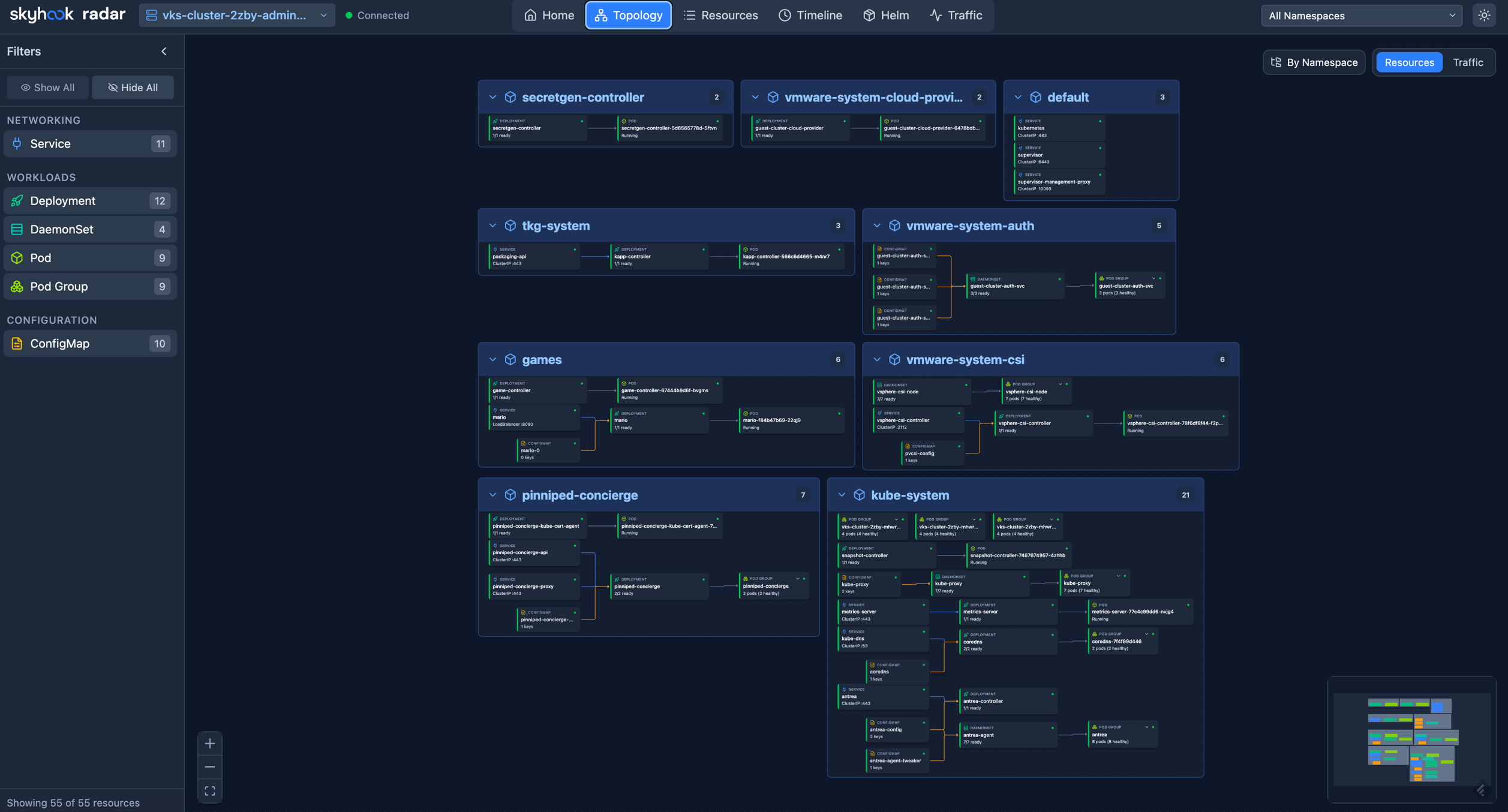
Task: Open the All Namespaces dropdown
Action: pos(1361,16)
